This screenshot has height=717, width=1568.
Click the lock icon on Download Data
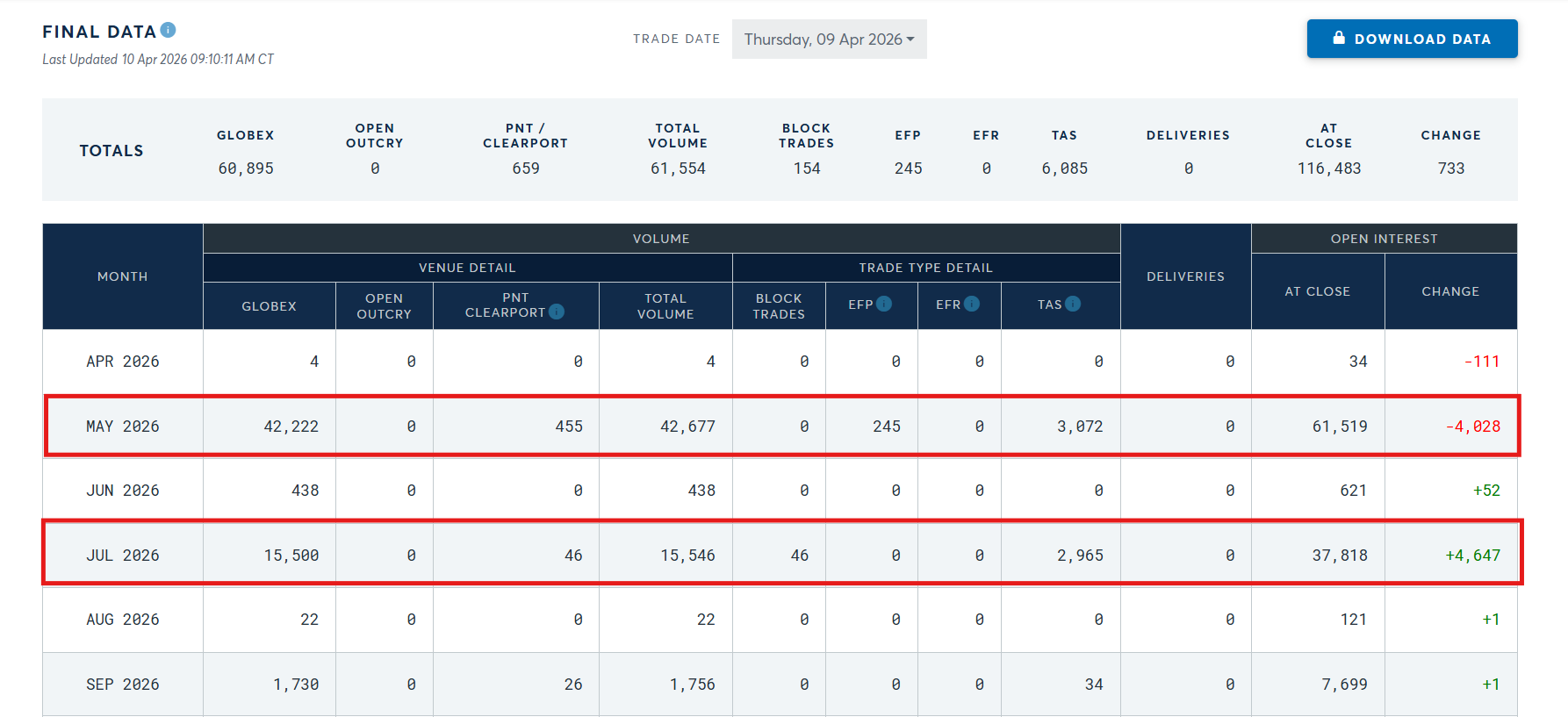pos(1339,39)
